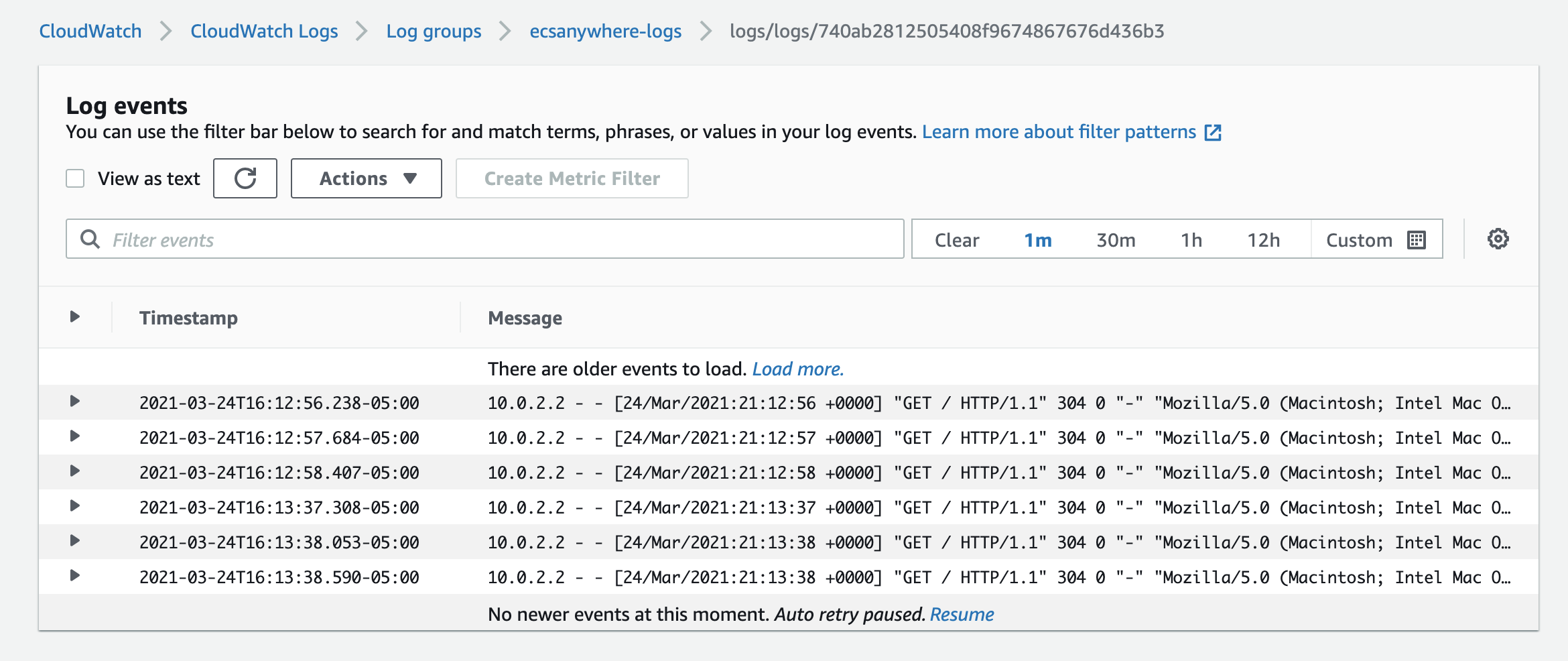The height and width of the screenshot is (661, 1568).
Task: Expand the 16:13:37.308 log event row
Action: [x=75, y=506]
